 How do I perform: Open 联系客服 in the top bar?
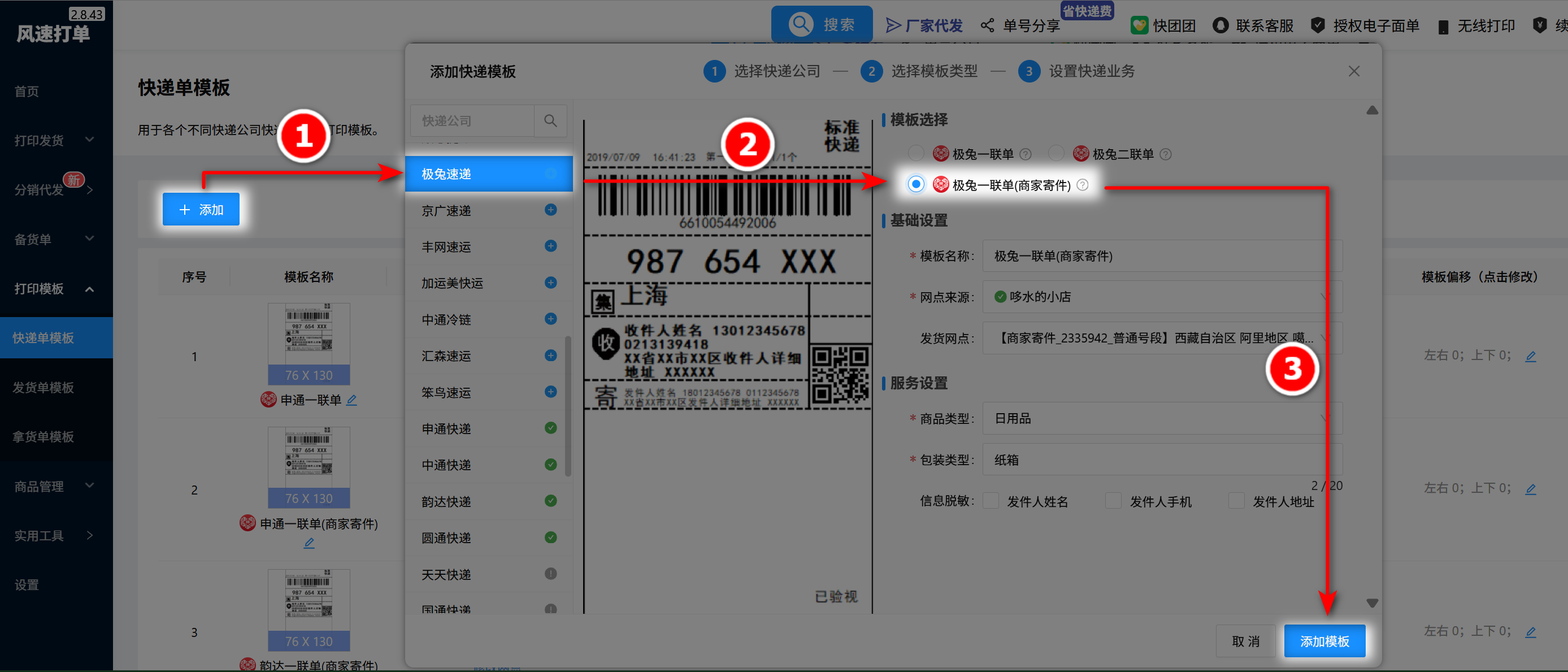1253,25
